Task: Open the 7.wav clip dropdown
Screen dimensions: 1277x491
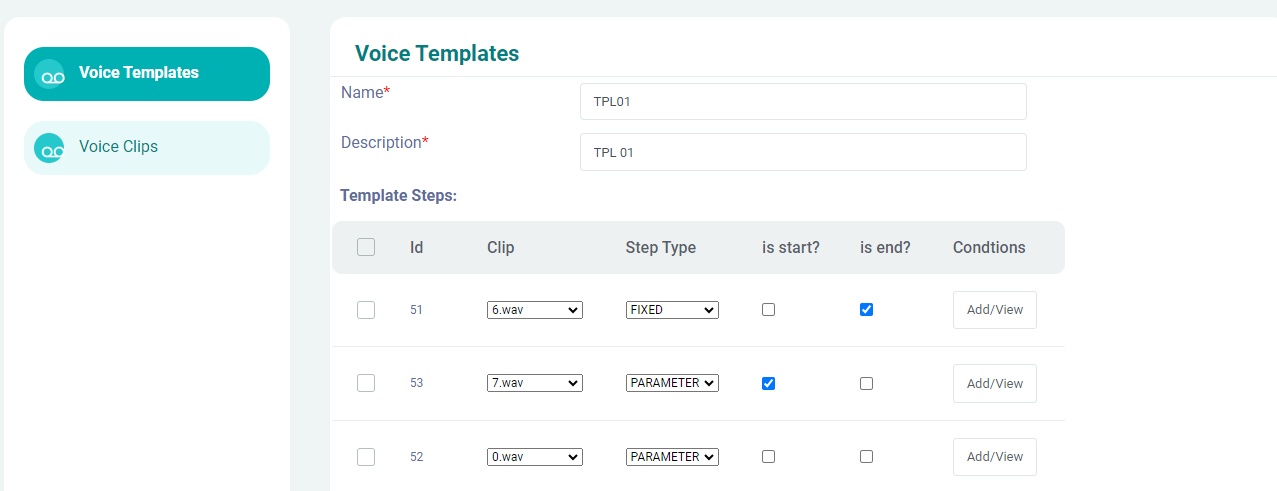Action: [535, 383]
